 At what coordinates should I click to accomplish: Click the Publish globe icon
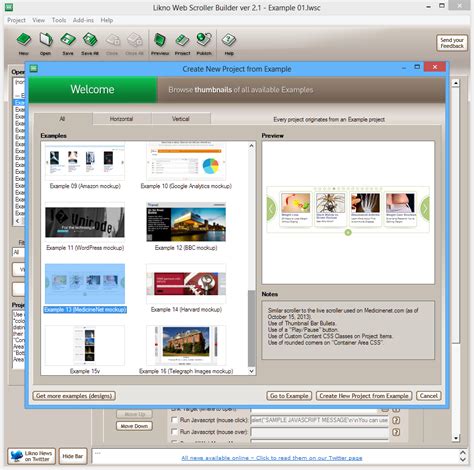point(204,40)
